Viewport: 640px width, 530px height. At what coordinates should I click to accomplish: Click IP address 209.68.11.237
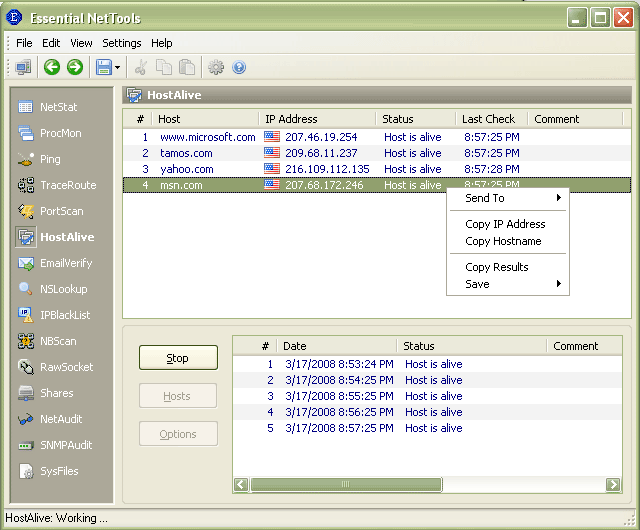(321, 153)
